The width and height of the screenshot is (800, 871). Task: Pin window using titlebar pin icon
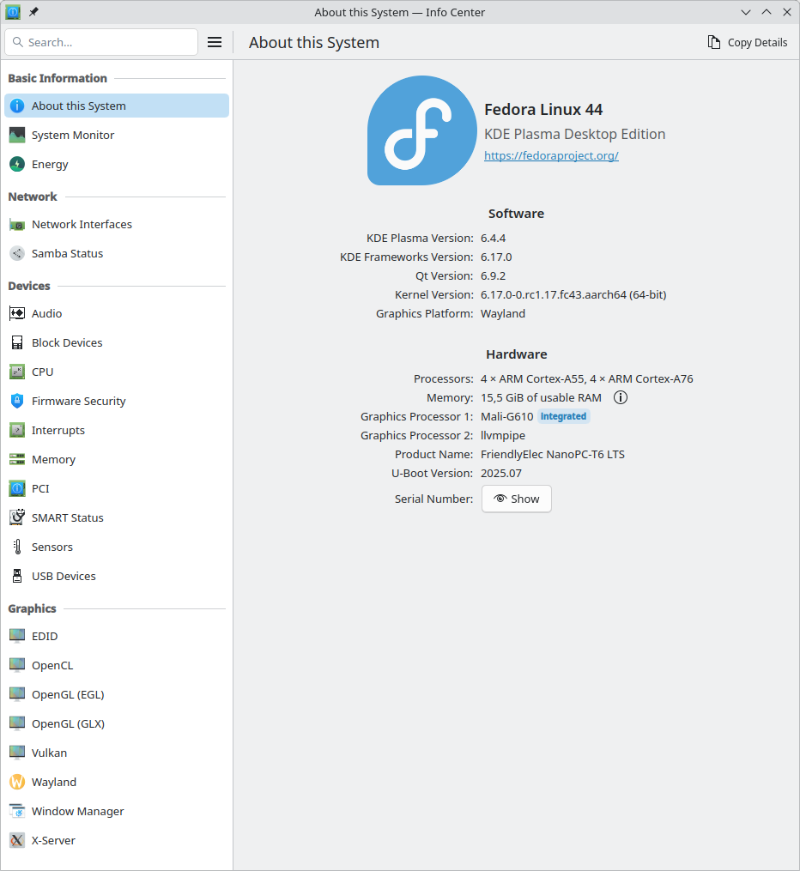tap(34, 12)
